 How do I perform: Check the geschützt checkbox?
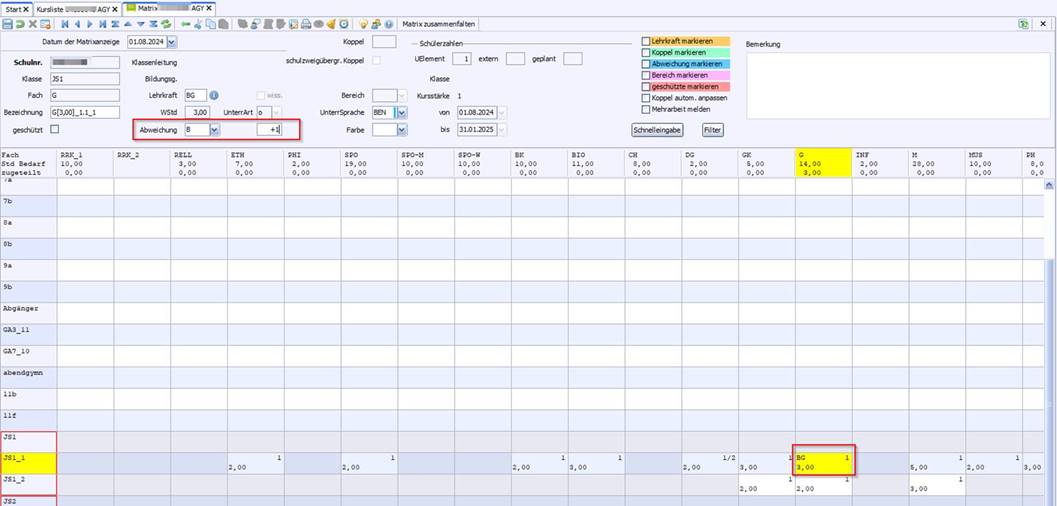[55, 129]
